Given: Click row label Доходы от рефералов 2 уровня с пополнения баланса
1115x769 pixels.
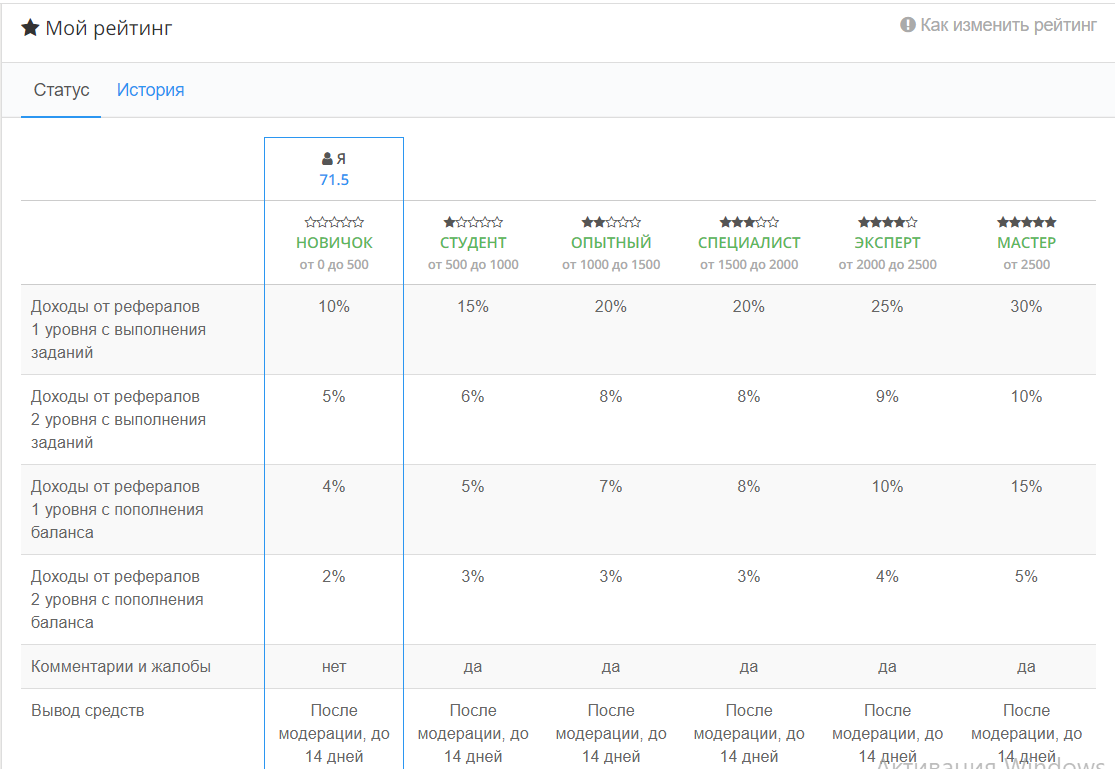Looking at the screenshot, I should point(117,600).
